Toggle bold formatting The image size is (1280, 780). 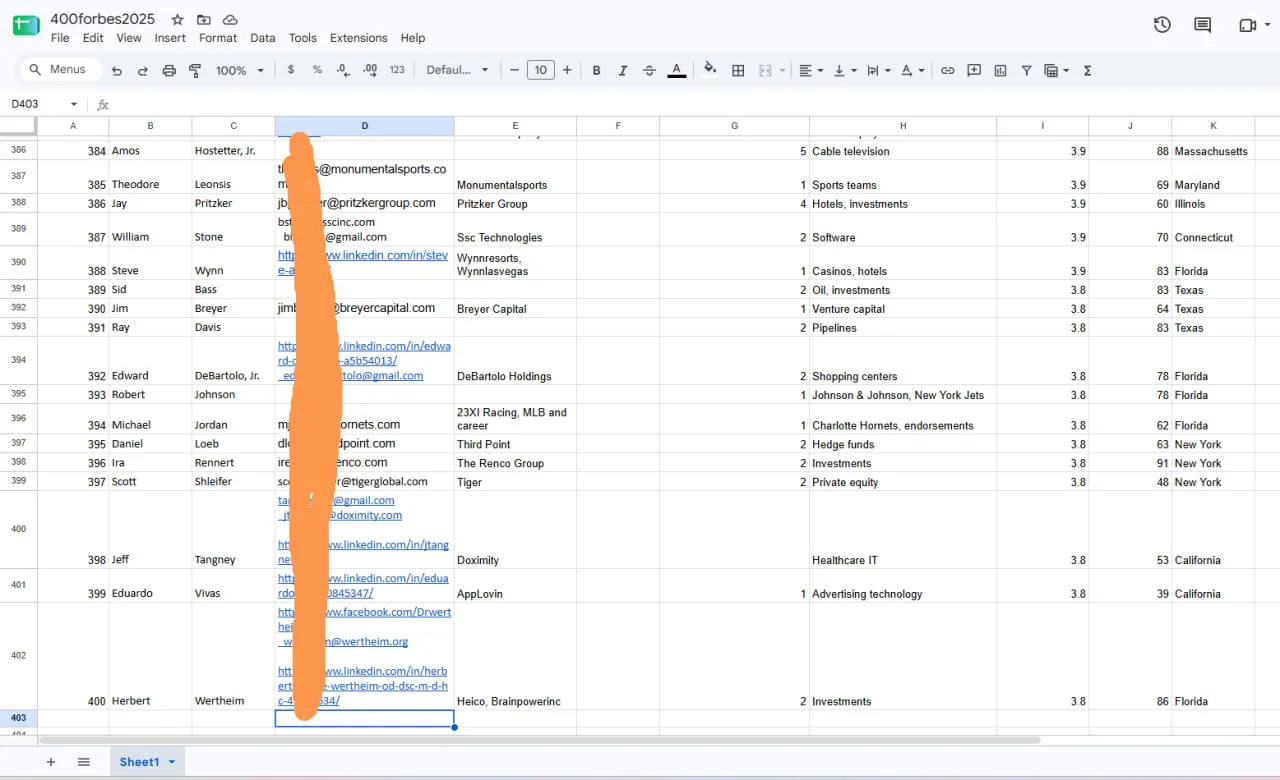tap(597, 70)
